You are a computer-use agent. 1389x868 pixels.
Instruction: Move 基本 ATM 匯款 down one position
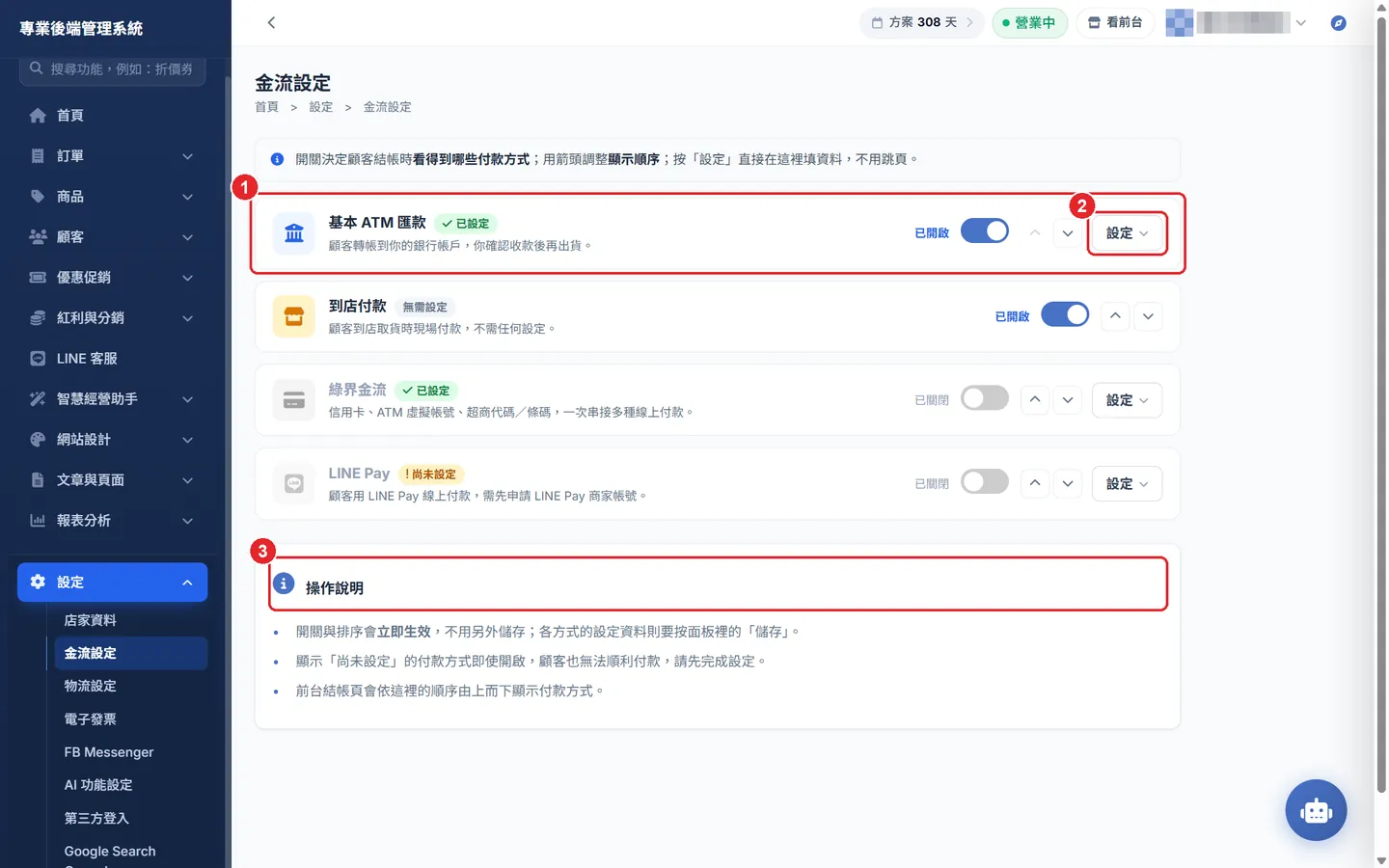1068,233
